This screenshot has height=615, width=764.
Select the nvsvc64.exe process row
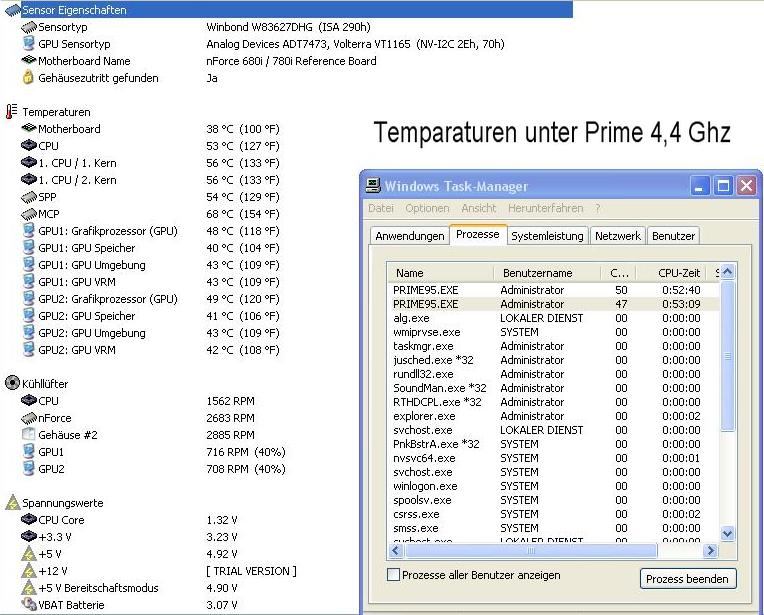553,458
